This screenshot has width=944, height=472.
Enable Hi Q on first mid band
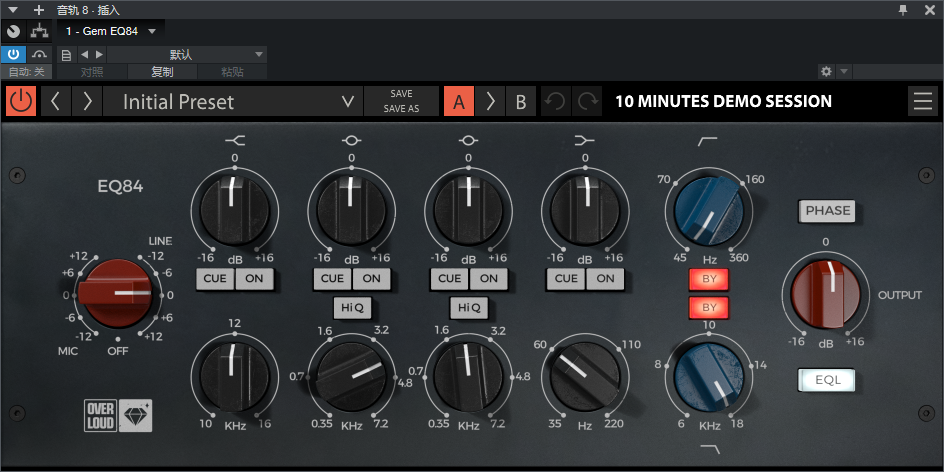point(352,308)
